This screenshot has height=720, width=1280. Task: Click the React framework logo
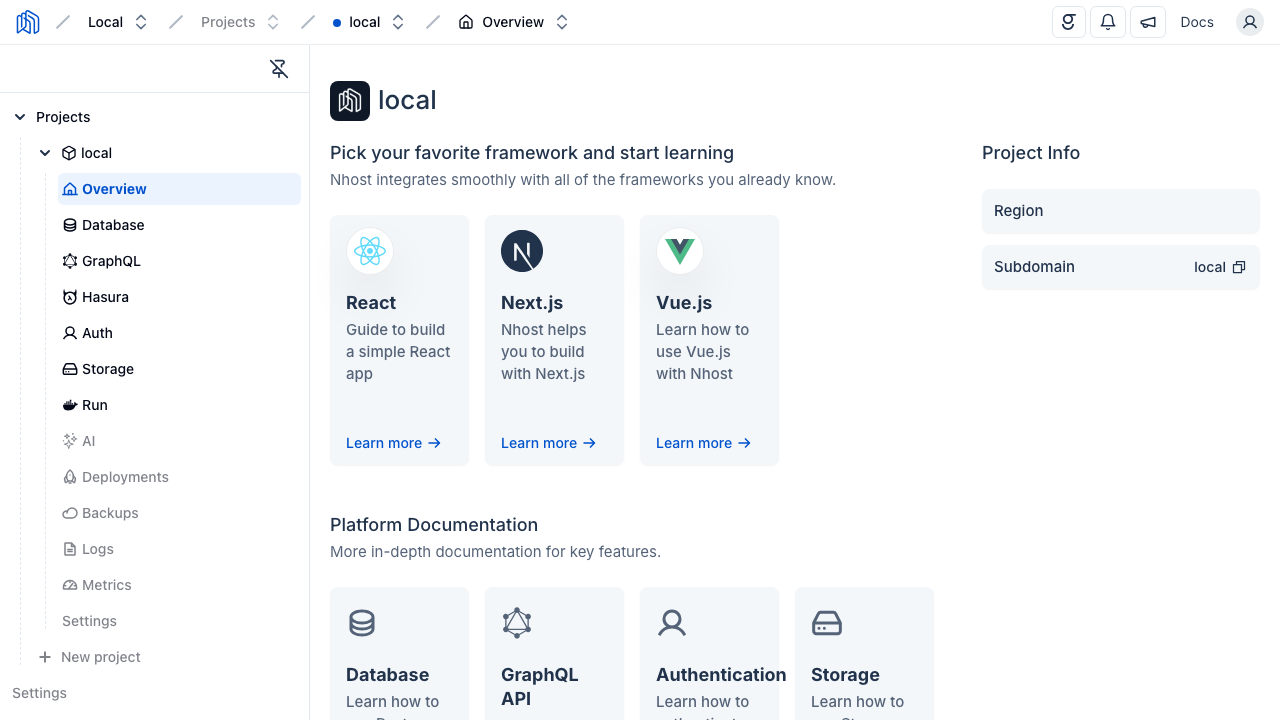point(370,251)
